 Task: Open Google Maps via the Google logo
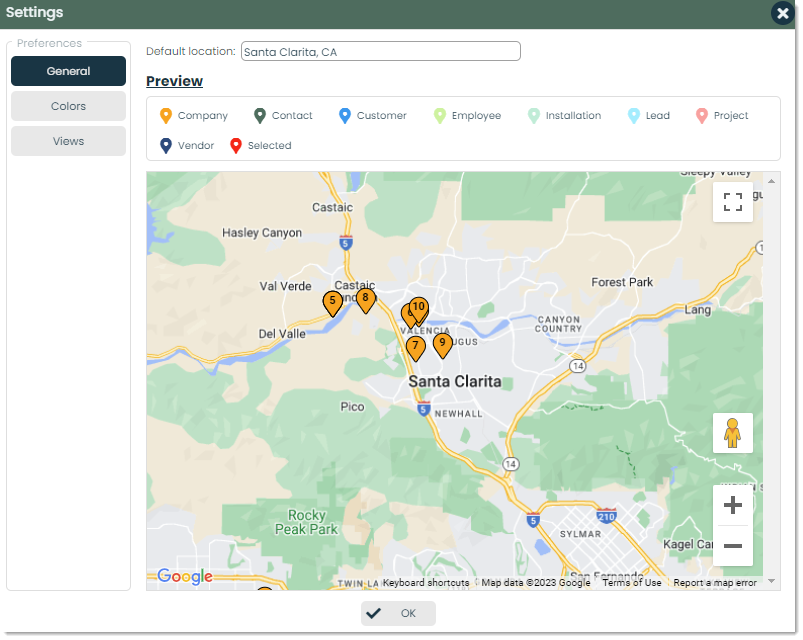185,577
